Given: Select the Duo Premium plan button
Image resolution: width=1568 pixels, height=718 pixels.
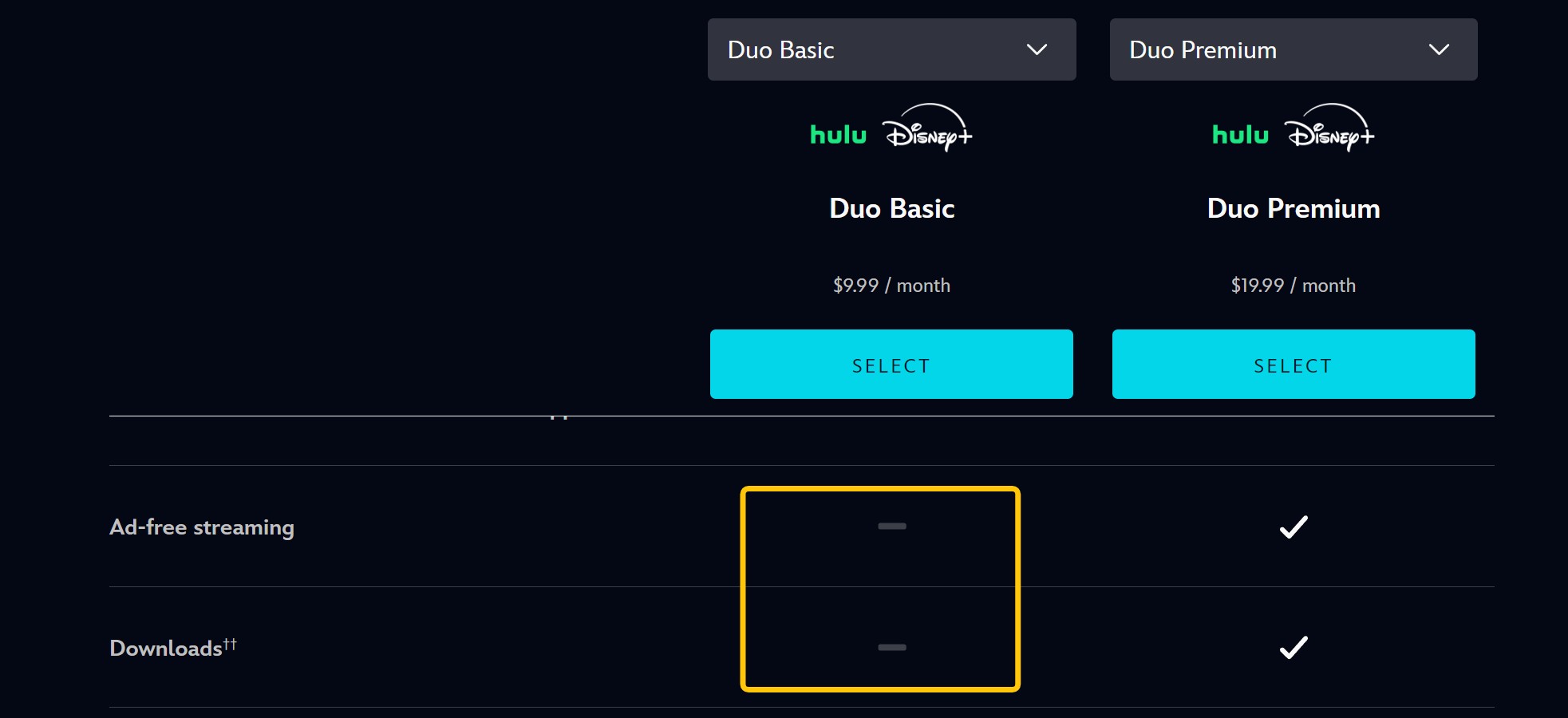Looking at the screenshot, I should pyautogui.click(x=1294, y=364).
